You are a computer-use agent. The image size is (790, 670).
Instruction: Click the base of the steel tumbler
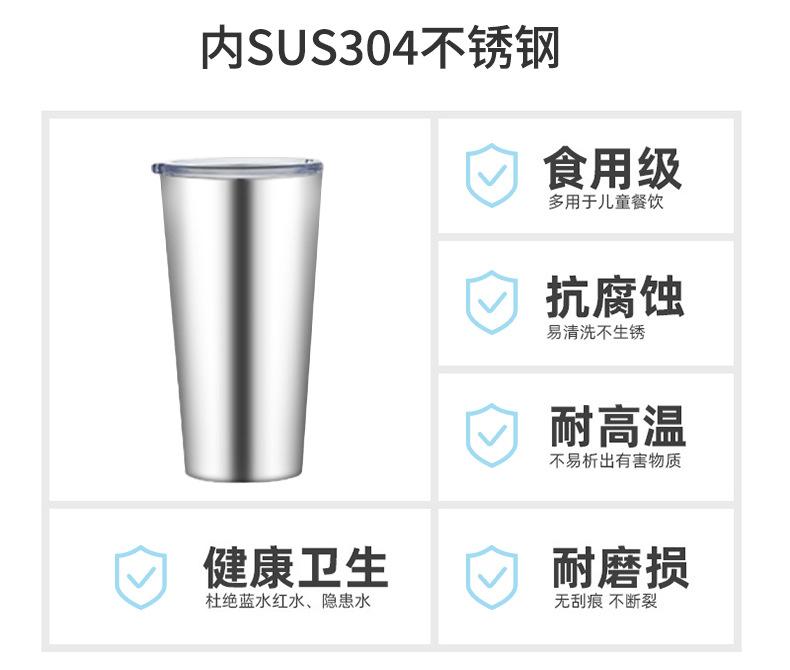pyautogui.click(x=237, y=473)
